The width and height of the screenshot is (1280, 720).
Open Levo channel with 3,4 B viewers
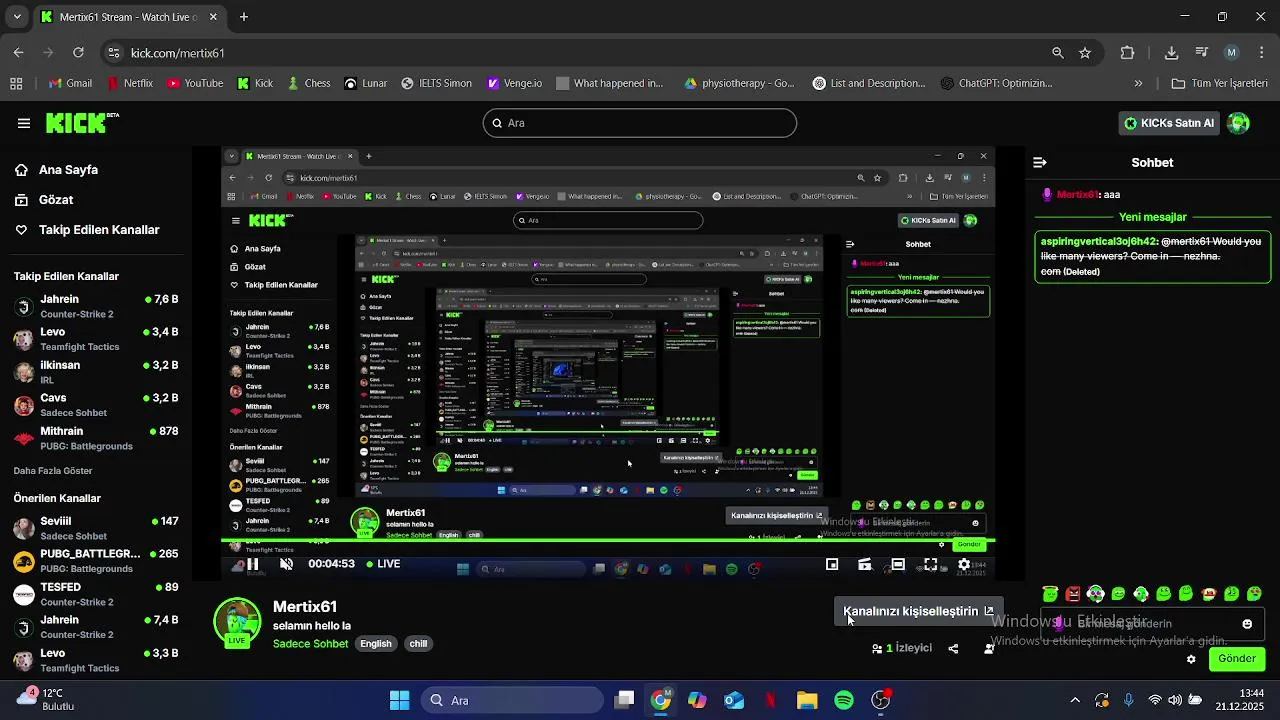coord(96,339)
